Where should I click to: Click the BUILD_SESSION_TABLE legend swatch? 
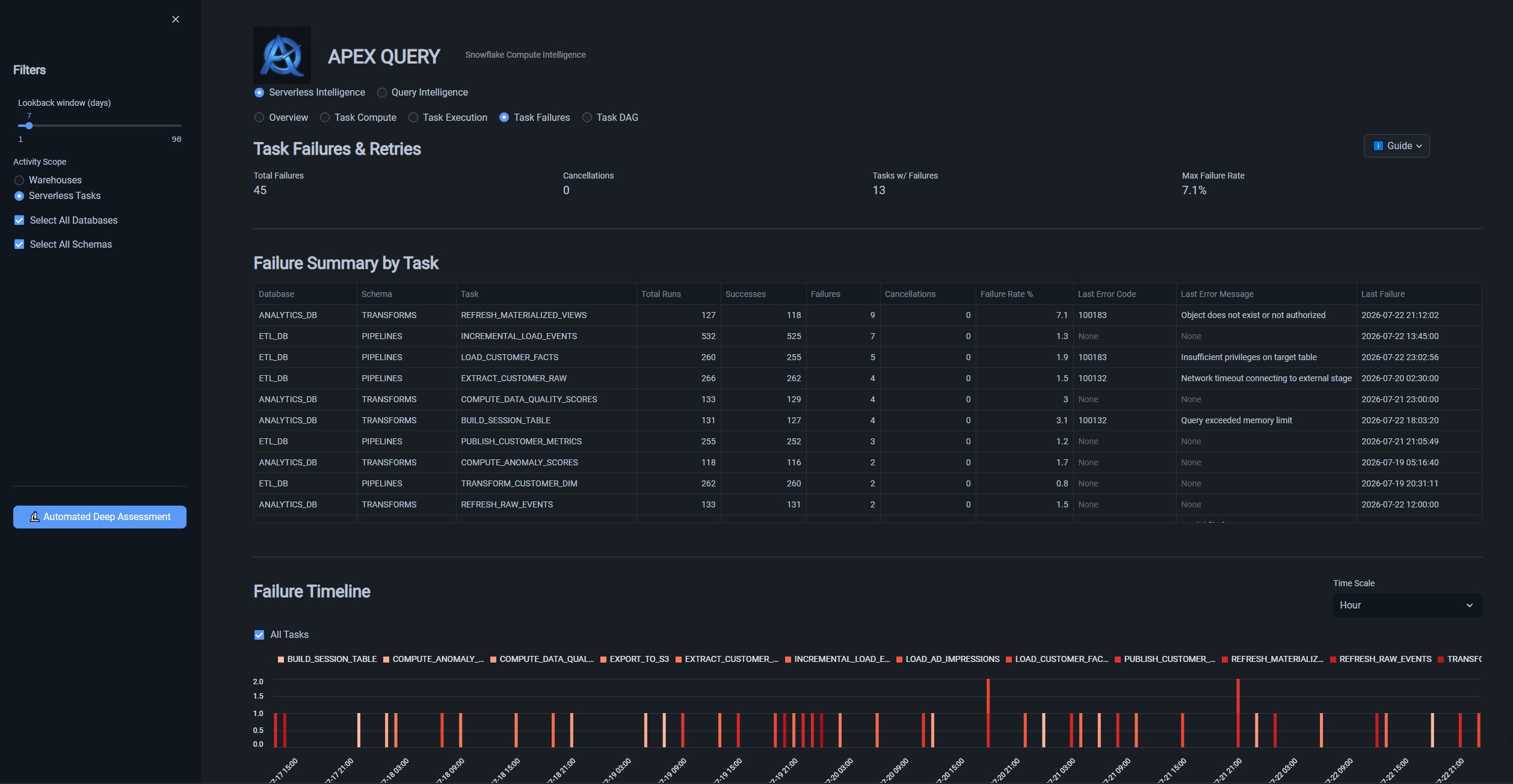(281, 660)
